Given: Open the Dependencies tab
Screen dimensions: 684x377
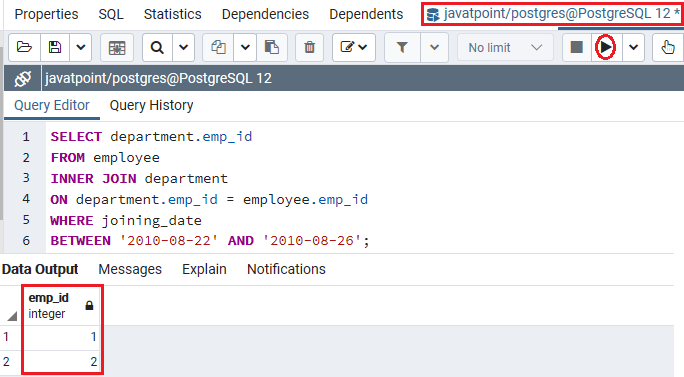Looking at the screenshot, I should pyautogui.click(x=265, y=14).
